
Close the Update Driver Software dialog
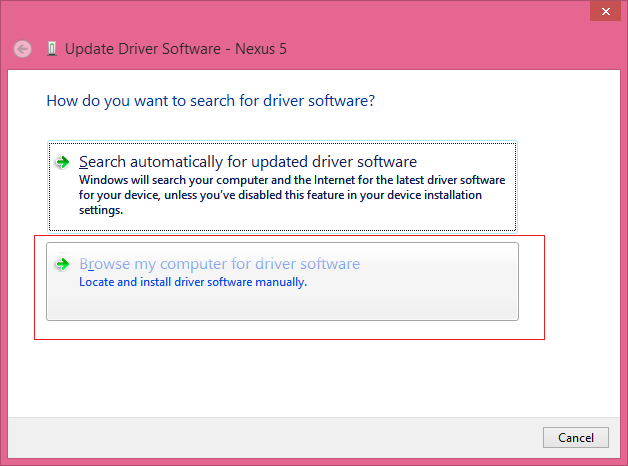pos(602,11)
